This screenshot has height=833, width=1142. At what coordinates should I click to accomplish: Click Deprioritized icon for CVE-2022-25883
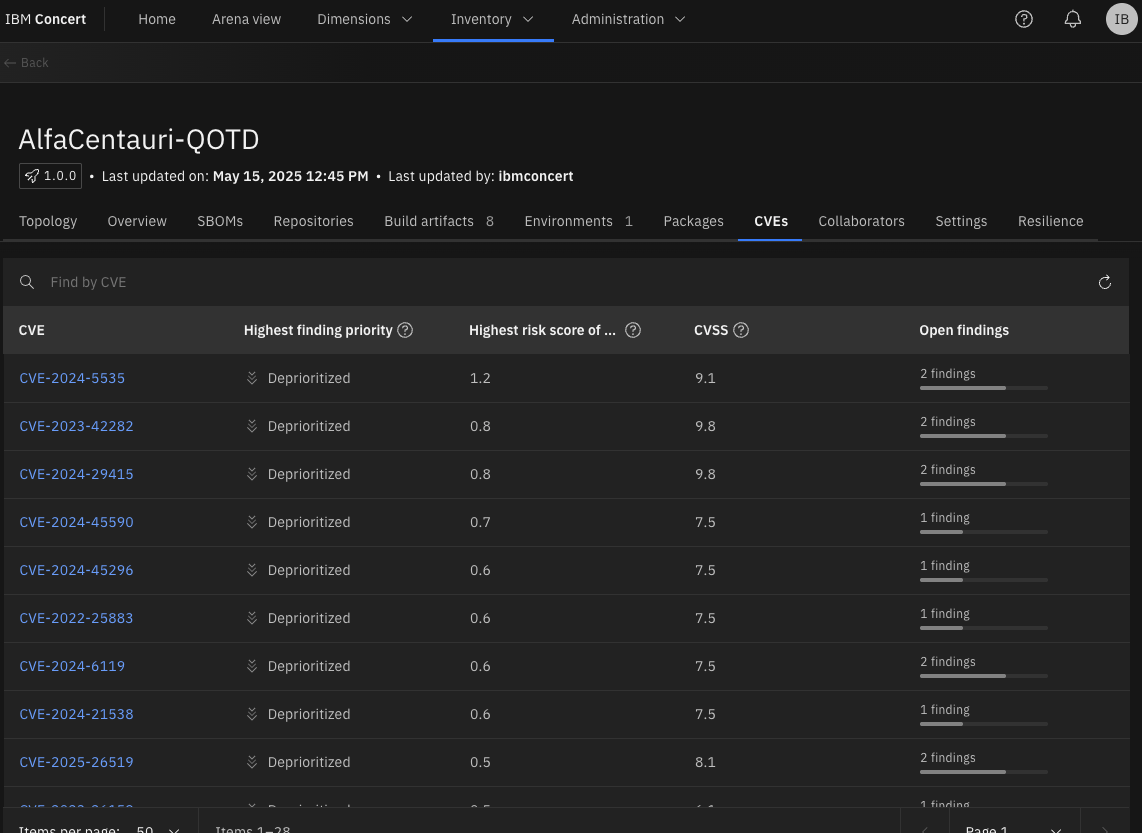[x=252, y=618]
